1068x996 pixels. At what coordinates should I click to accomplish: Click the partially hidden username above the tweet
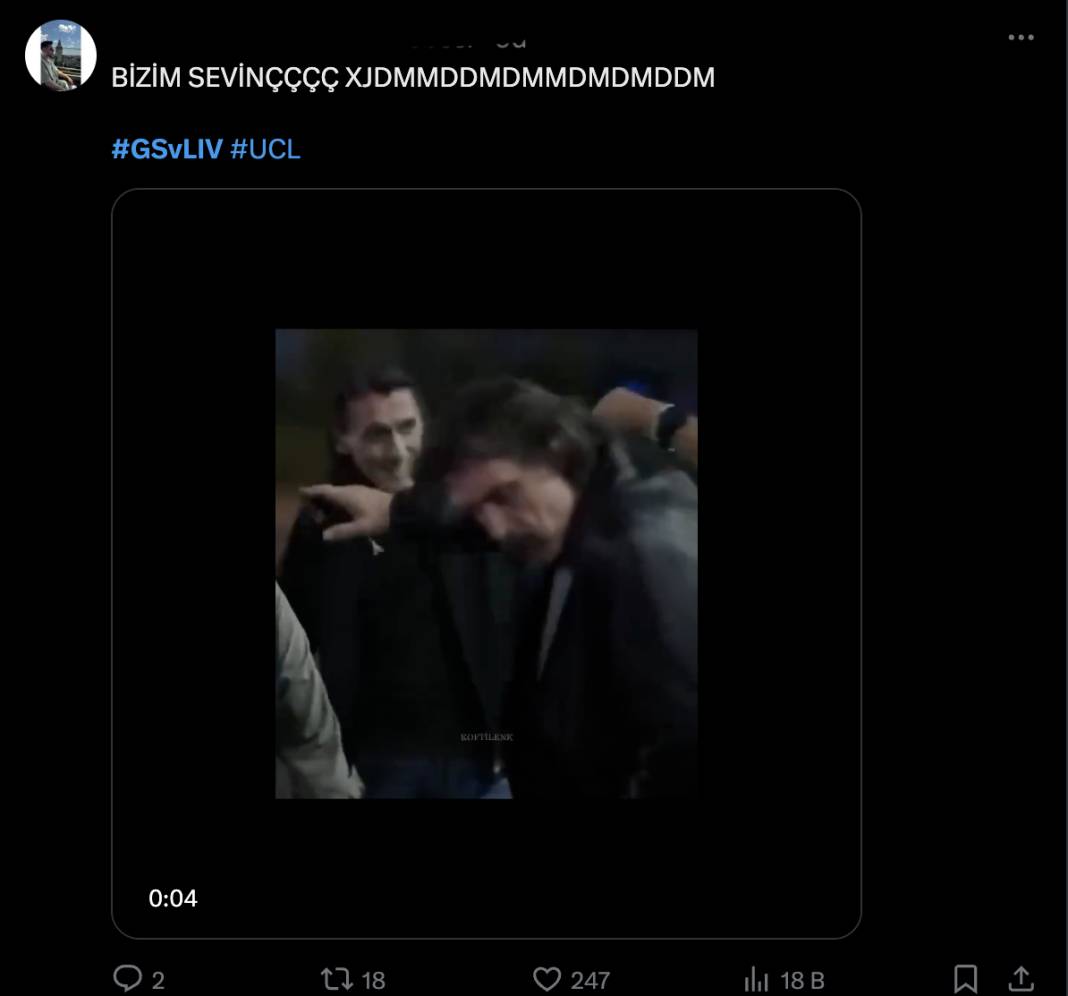click(x=468, y=42)
